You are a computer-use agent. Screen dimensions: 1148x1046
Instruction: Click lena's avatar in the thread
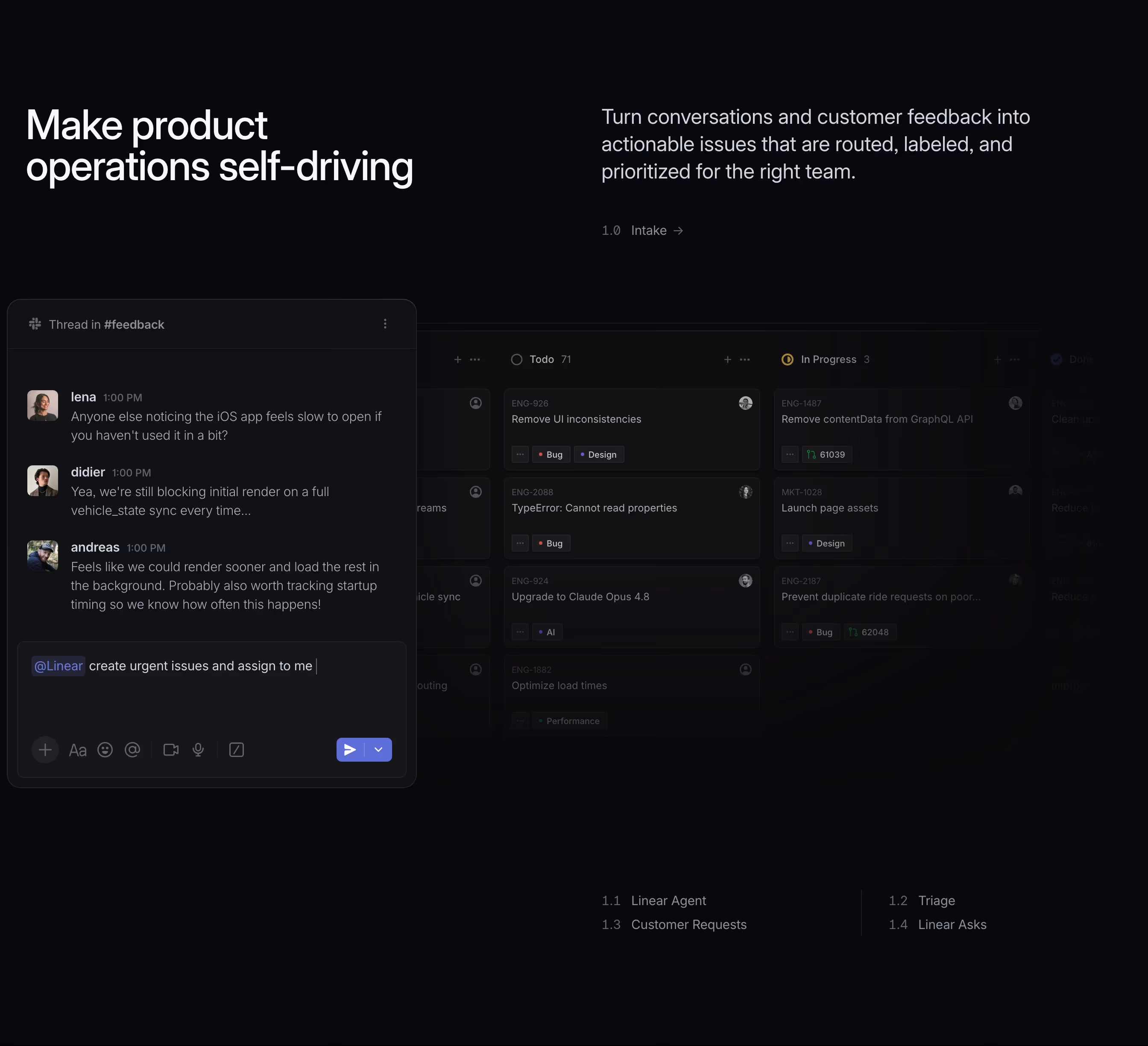pyautogui.click(x=43, y=405)
